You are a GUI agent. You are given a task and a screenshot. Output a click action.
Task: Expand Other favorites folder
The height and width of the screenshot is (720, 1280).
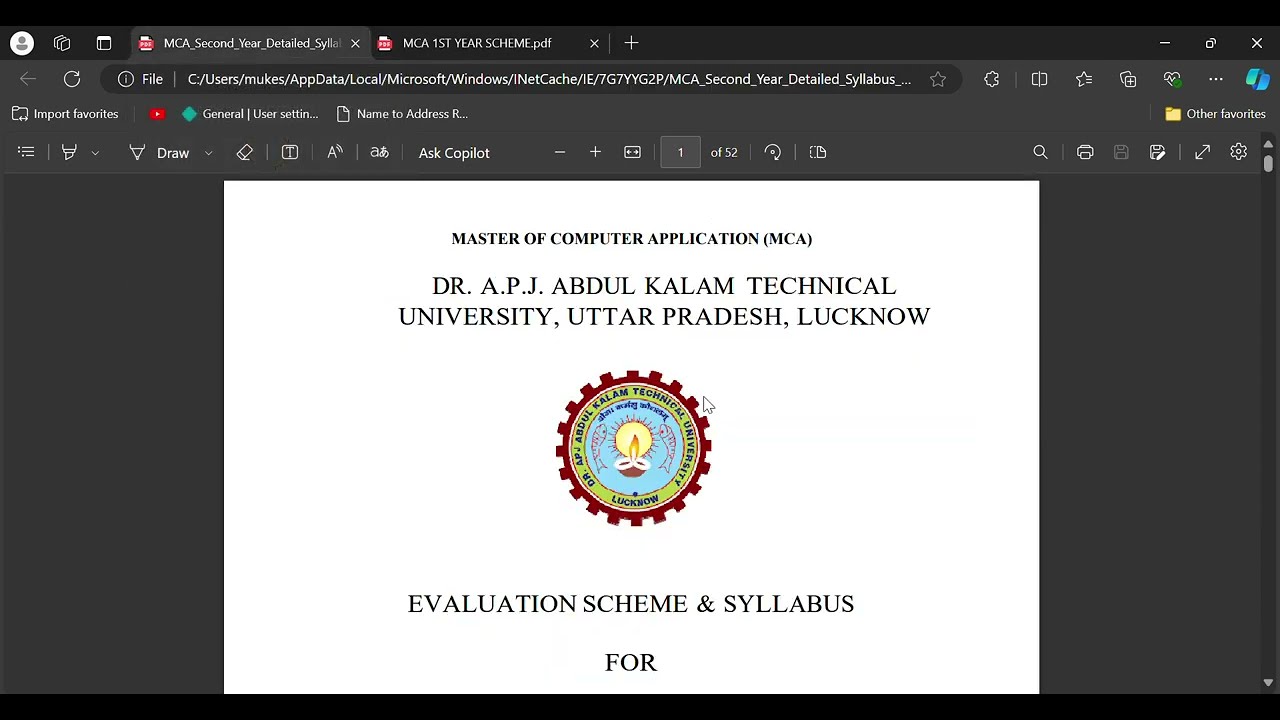tap(1216, 114)
